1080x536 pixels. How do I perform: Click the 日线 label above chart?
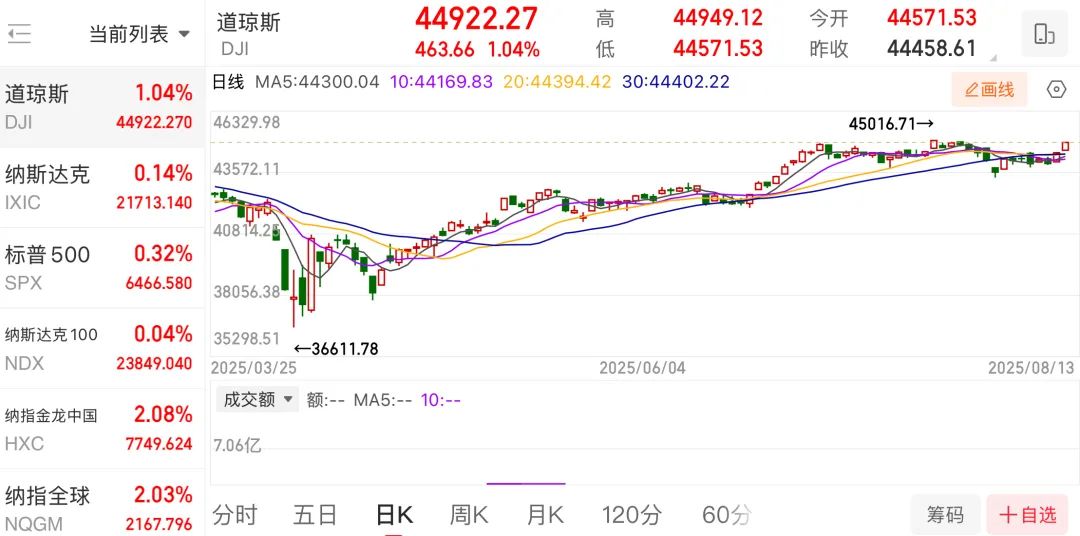228,82
